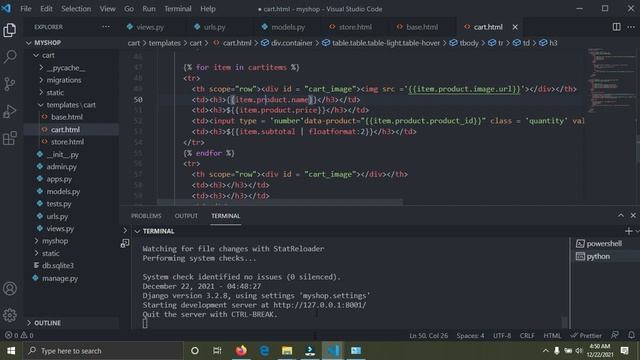Open store.html in the explorer

click(x=67, y=142)
